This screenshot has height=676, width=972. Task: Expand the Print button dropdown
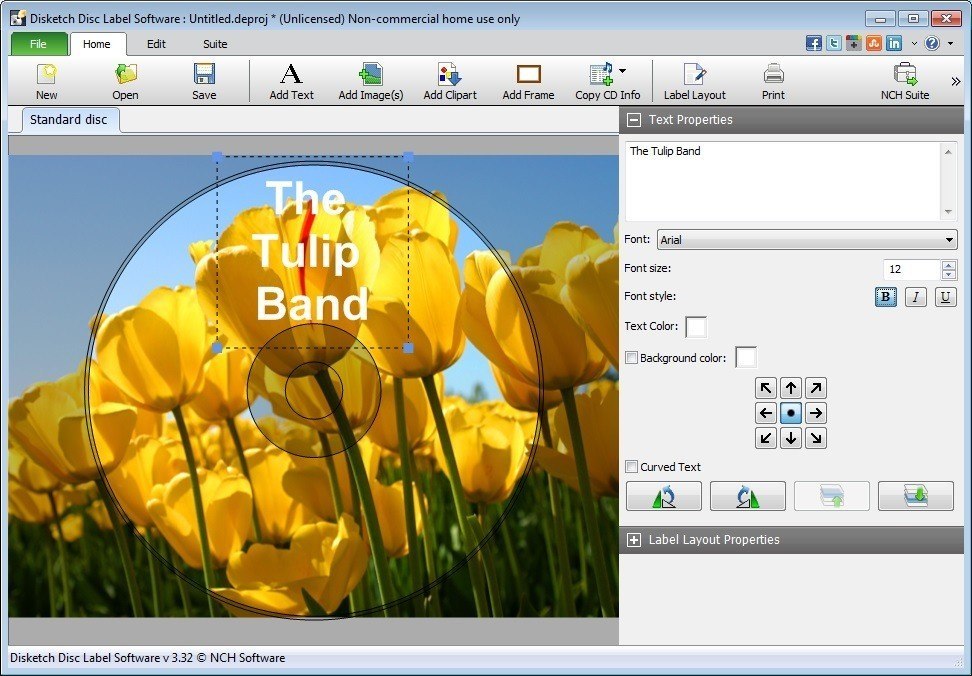coord(773,80)
